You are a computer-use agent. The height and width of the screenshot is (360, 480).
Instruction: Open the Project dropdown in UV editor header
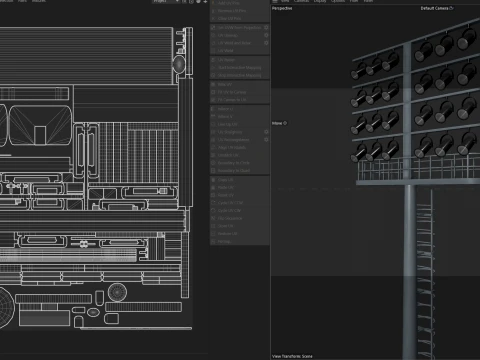(x=166, y=1)
